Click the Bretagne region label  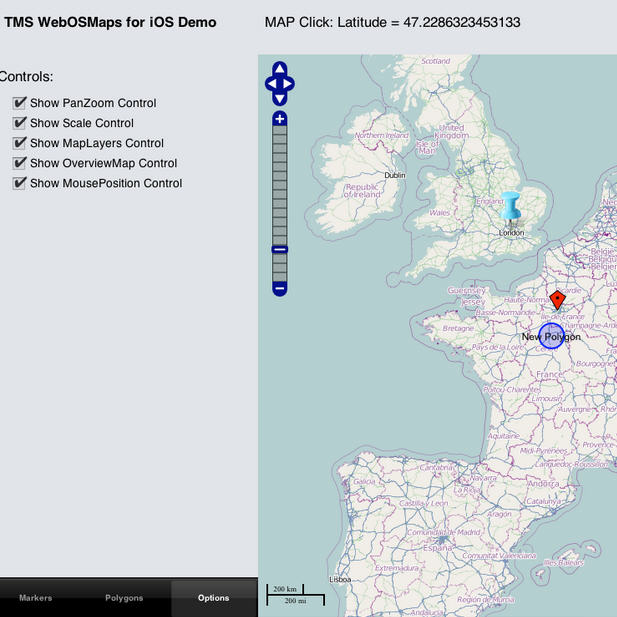coord(458,328)
